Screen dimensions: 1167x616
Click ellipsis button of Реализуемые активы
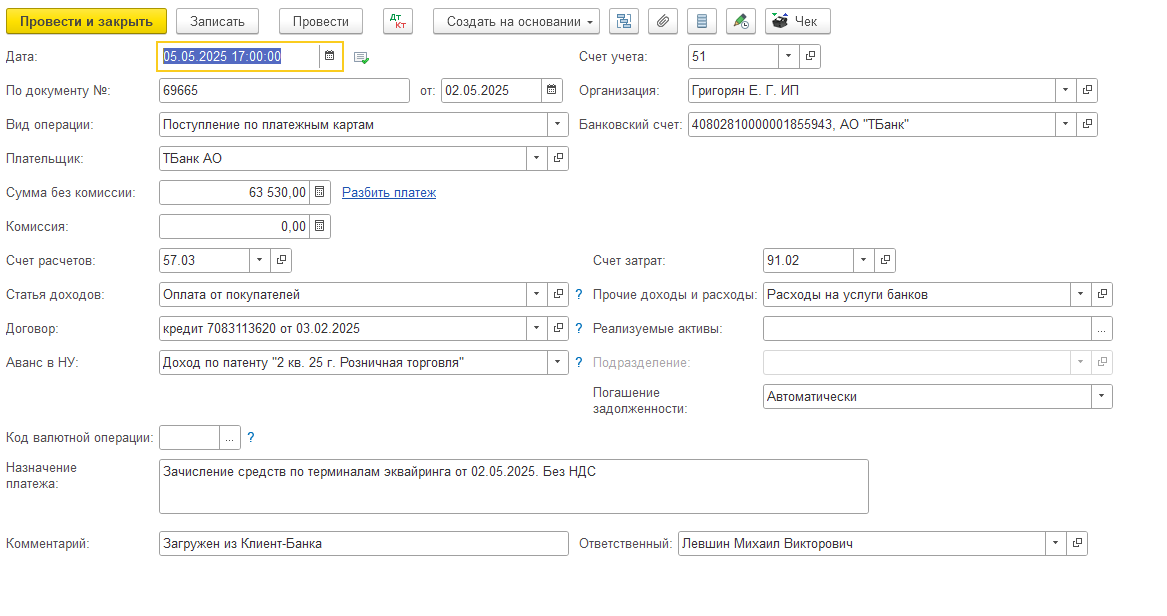[1101, 329]
